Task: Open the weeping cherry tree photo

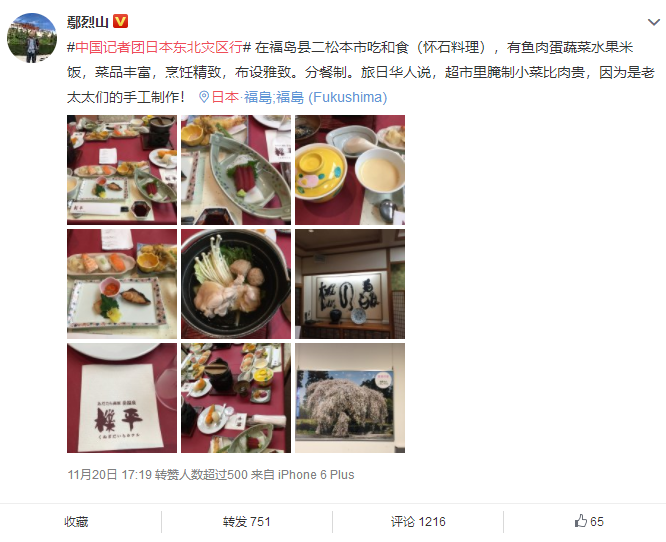Action: [350, 398]
